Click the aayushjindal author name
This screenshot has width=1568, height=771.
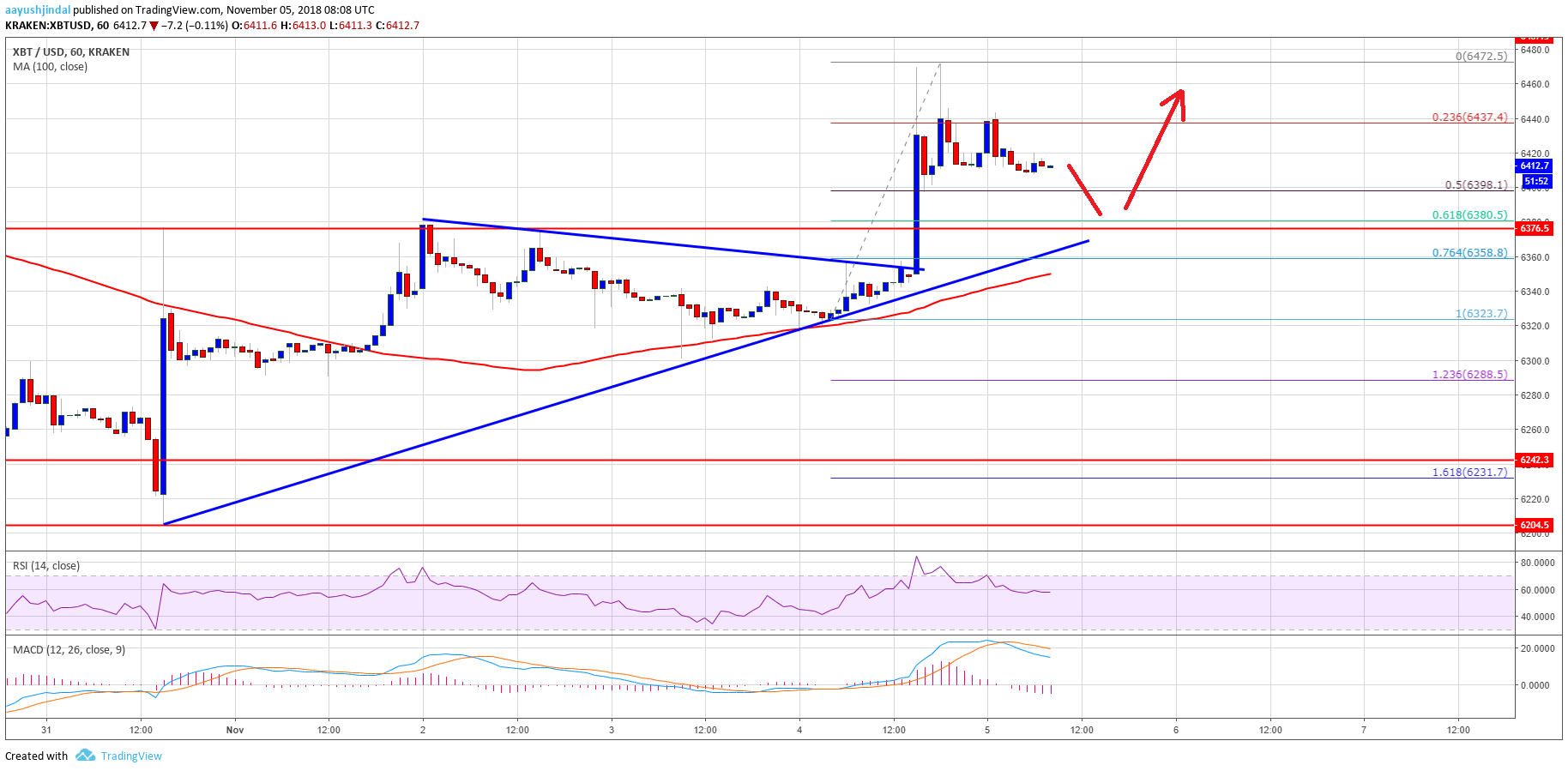pyautogui.click(x=38, y=10)
